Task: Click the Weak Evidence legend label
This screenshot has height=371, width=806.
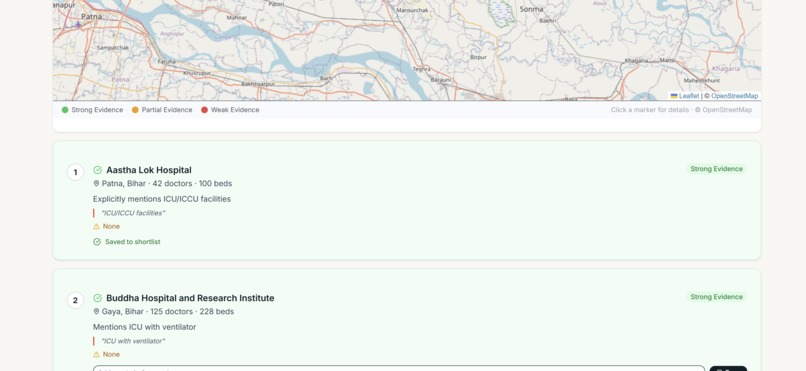Action: pos(235,110)
